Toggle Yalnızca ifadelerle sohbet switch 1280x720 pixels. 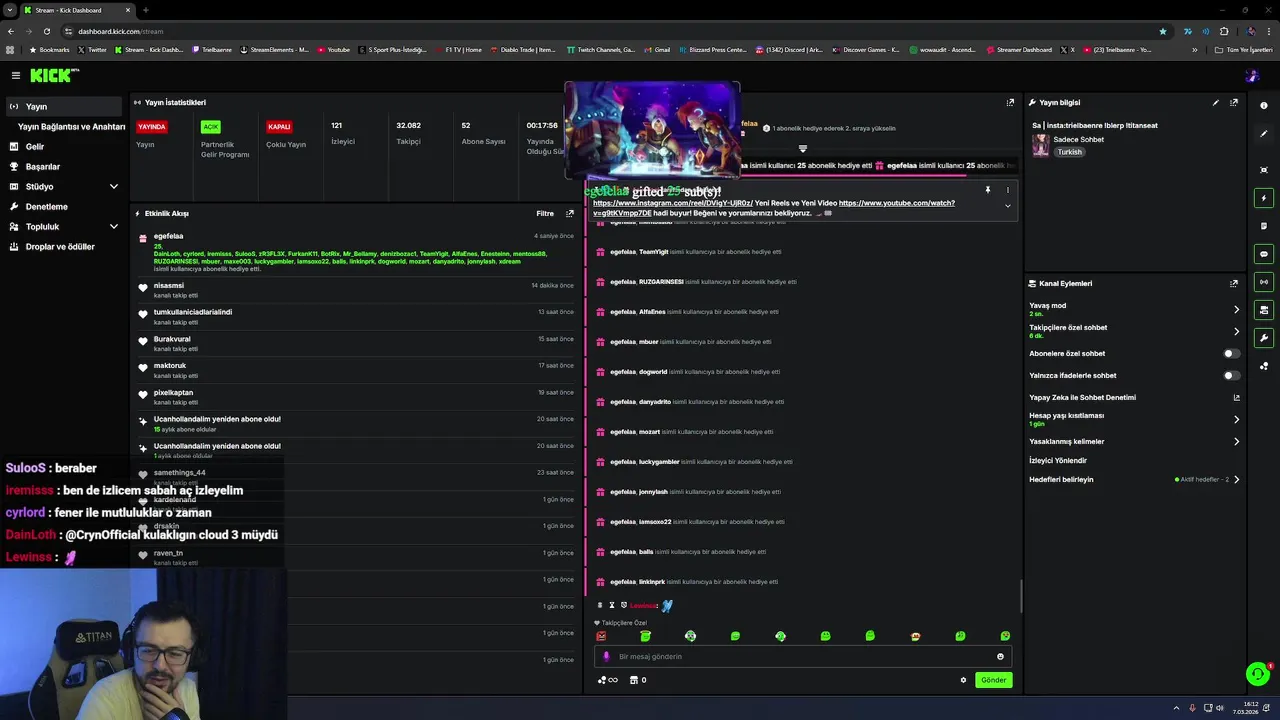point(1232,375)
